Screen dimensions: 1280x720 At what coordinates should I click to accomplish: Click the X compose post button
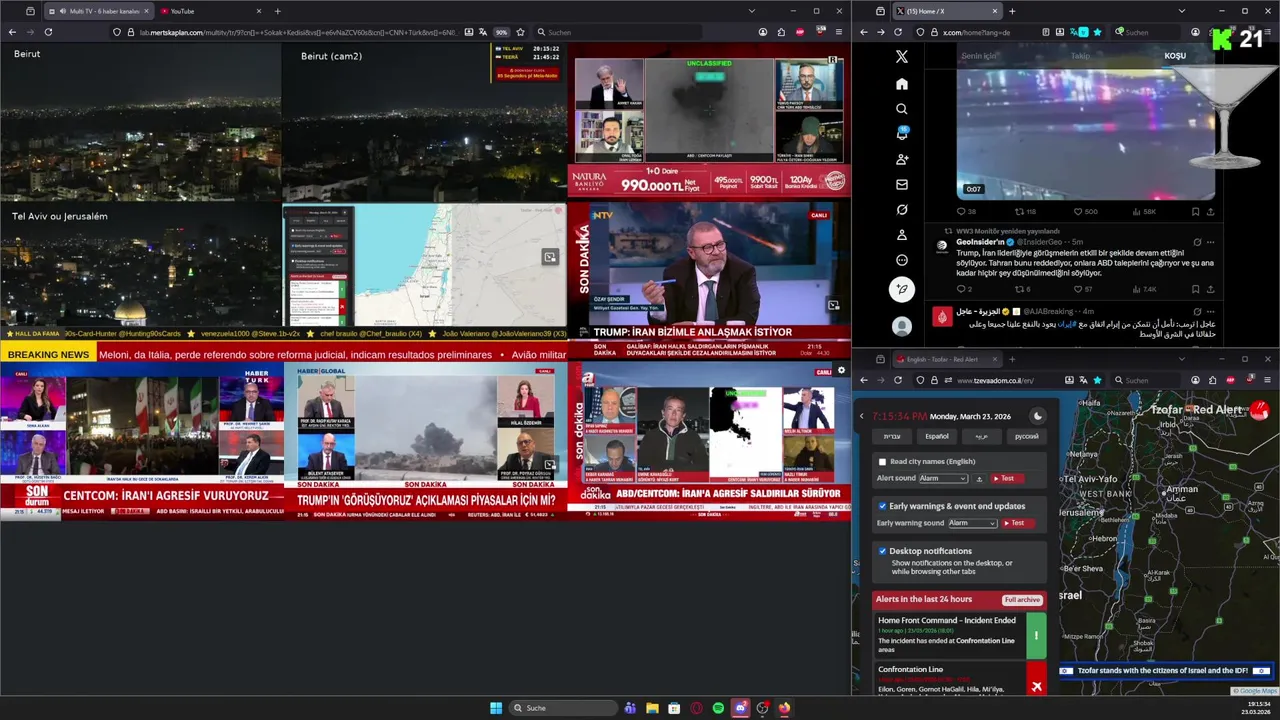click(902, 290)
